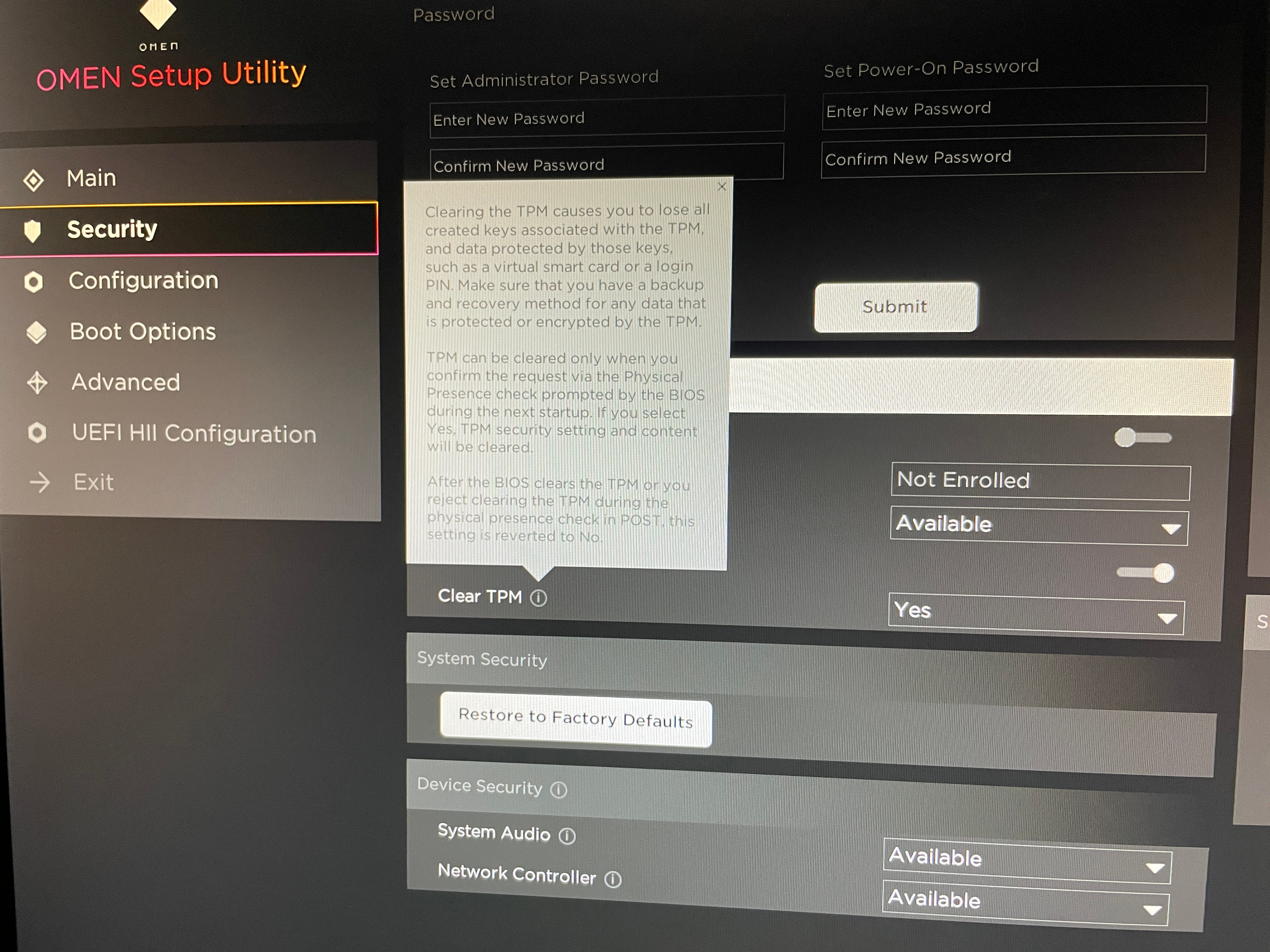
Task: Click Restore to Factory Defaults
Action: 576,718
